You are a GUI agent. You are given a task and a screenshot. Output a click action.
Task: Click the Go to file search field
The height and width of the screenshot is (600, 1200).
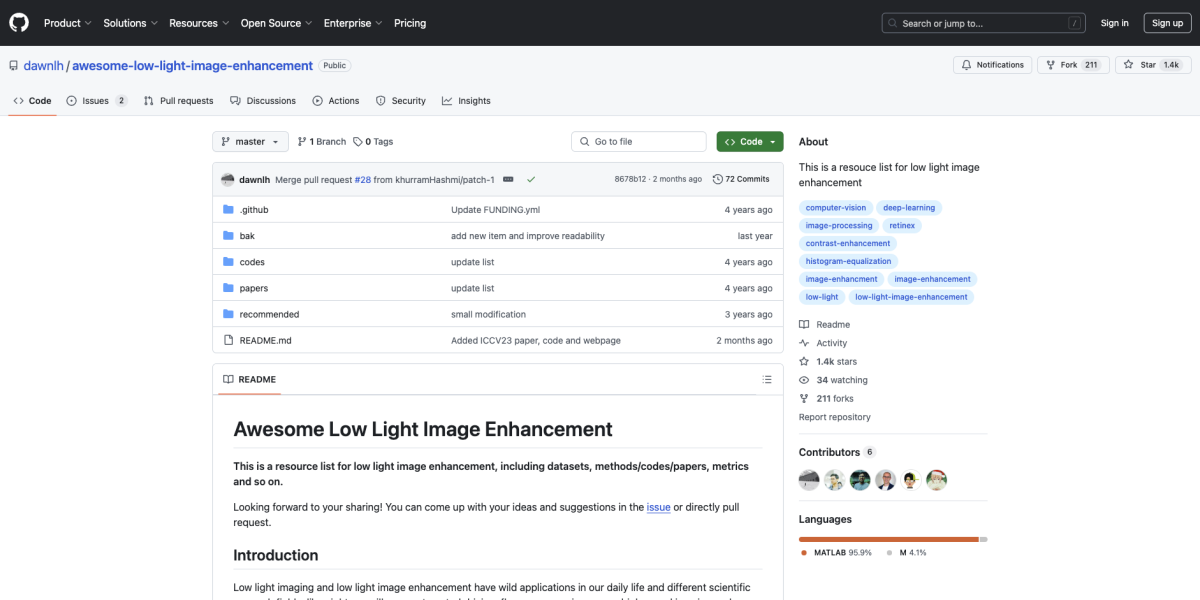pyautogui.click(x=639, y=142)
